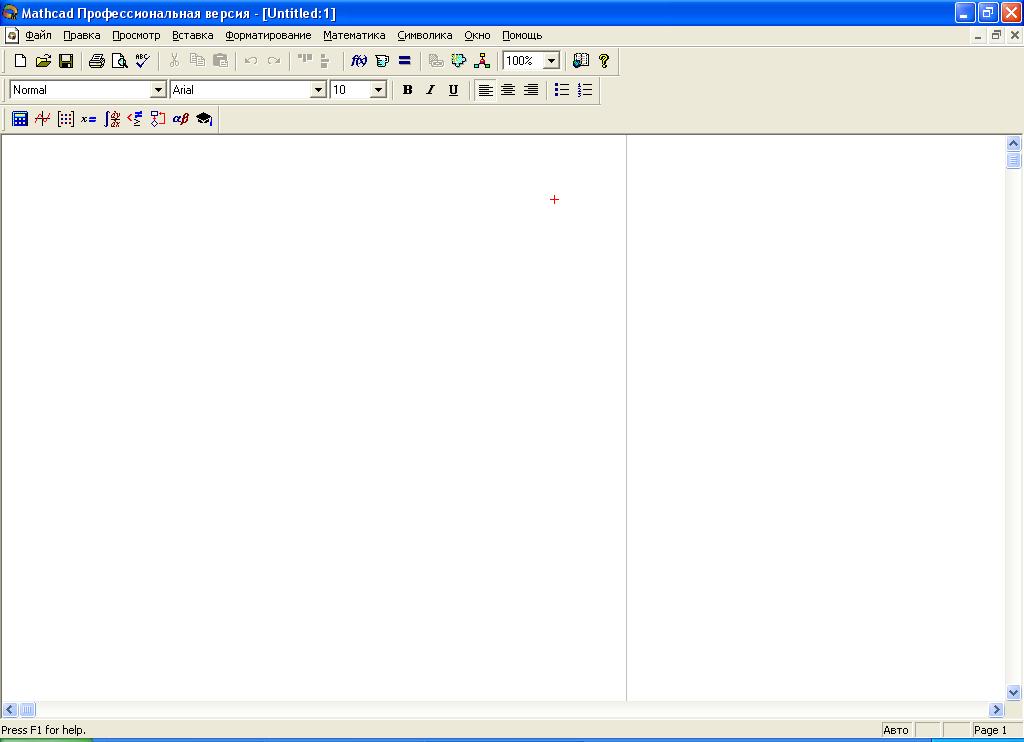Print the worksheet using the printer icon
Image resolution: width=1024 pixels, height=742 pixels.
coord(97,61)
